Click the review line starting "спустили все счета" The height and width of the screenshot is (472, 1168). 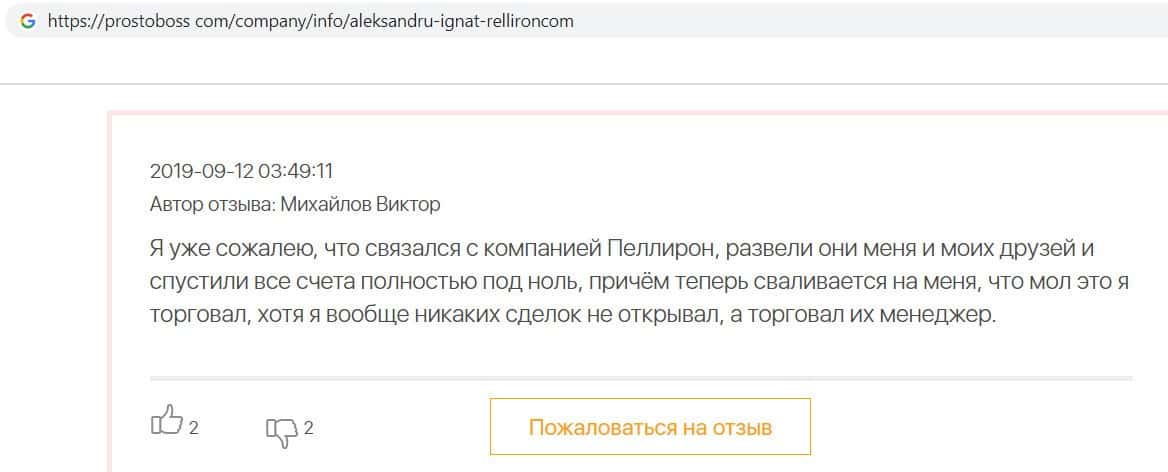639,282
